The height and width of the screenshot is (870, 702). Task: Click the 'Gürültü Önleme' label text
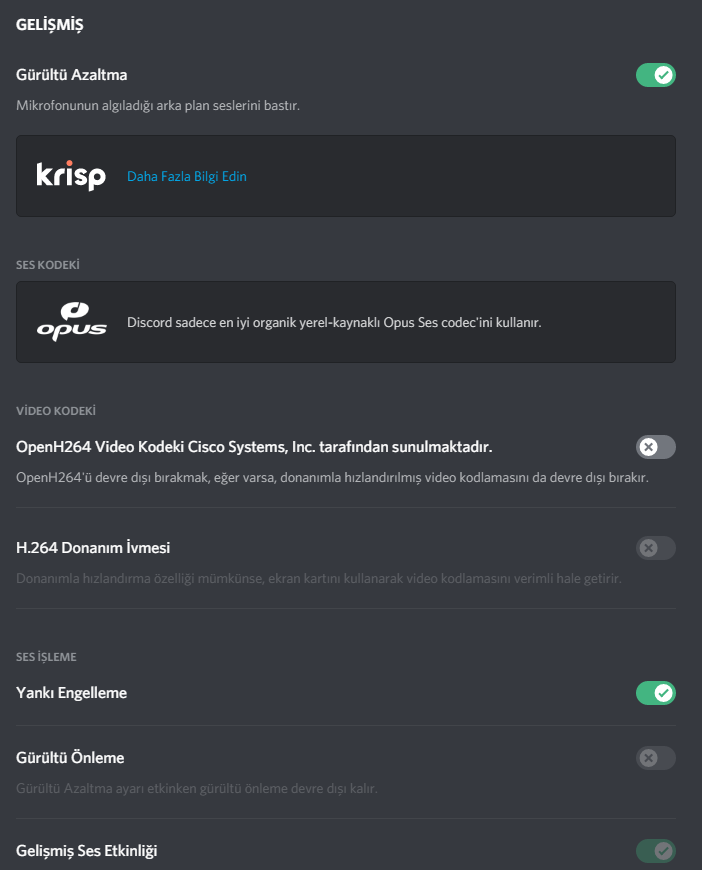(70, 758)
